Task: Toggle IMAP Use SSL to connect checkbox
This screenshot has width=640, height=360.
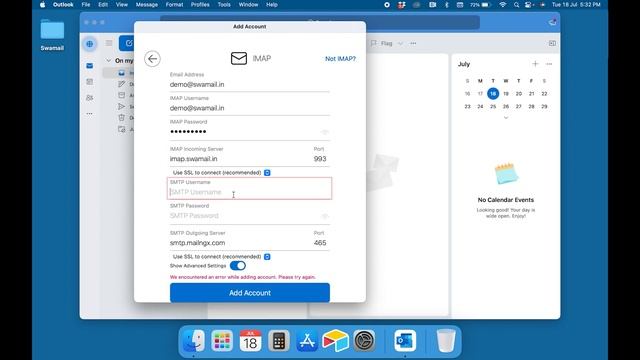Action: (267, 173)
